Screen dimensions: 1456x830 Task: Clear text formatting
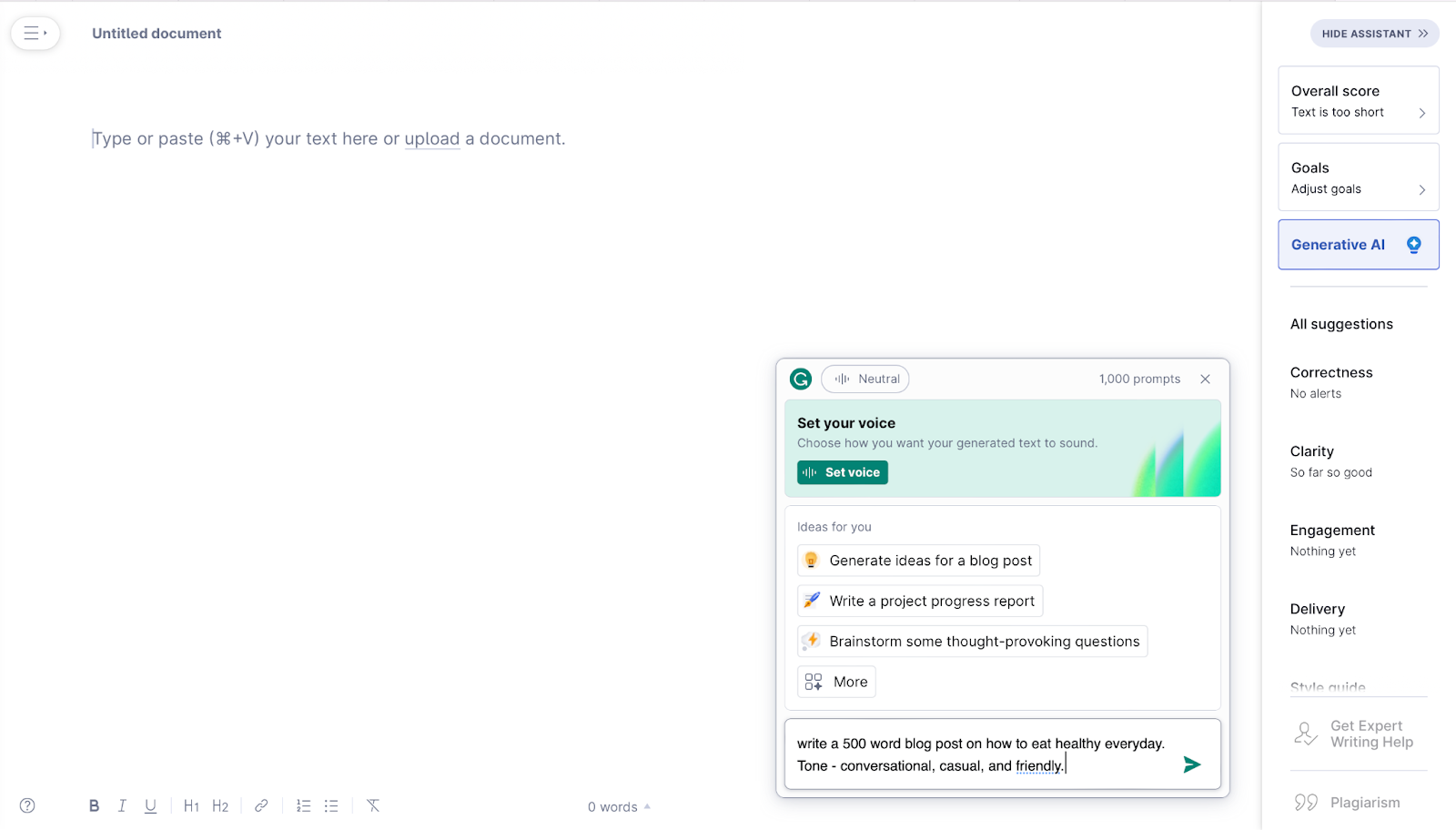373,805
